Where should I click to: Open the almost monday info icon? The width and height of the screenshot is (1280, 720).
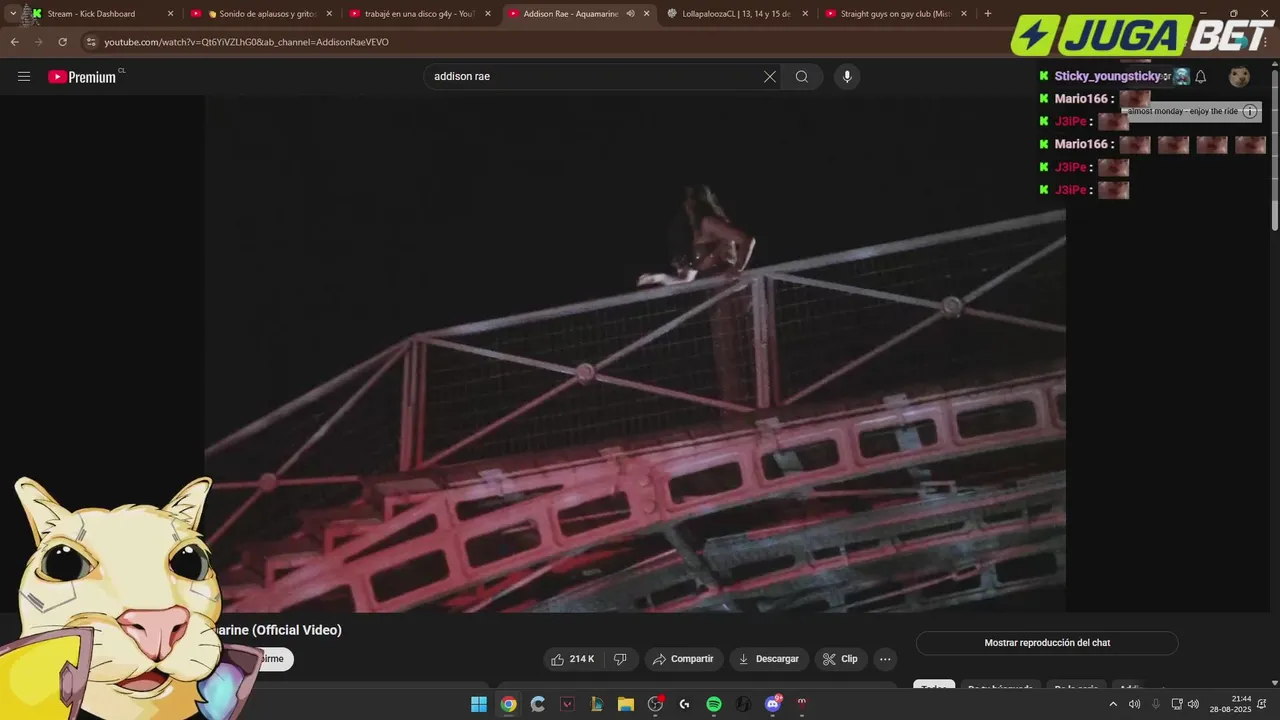coord(1250,111)
